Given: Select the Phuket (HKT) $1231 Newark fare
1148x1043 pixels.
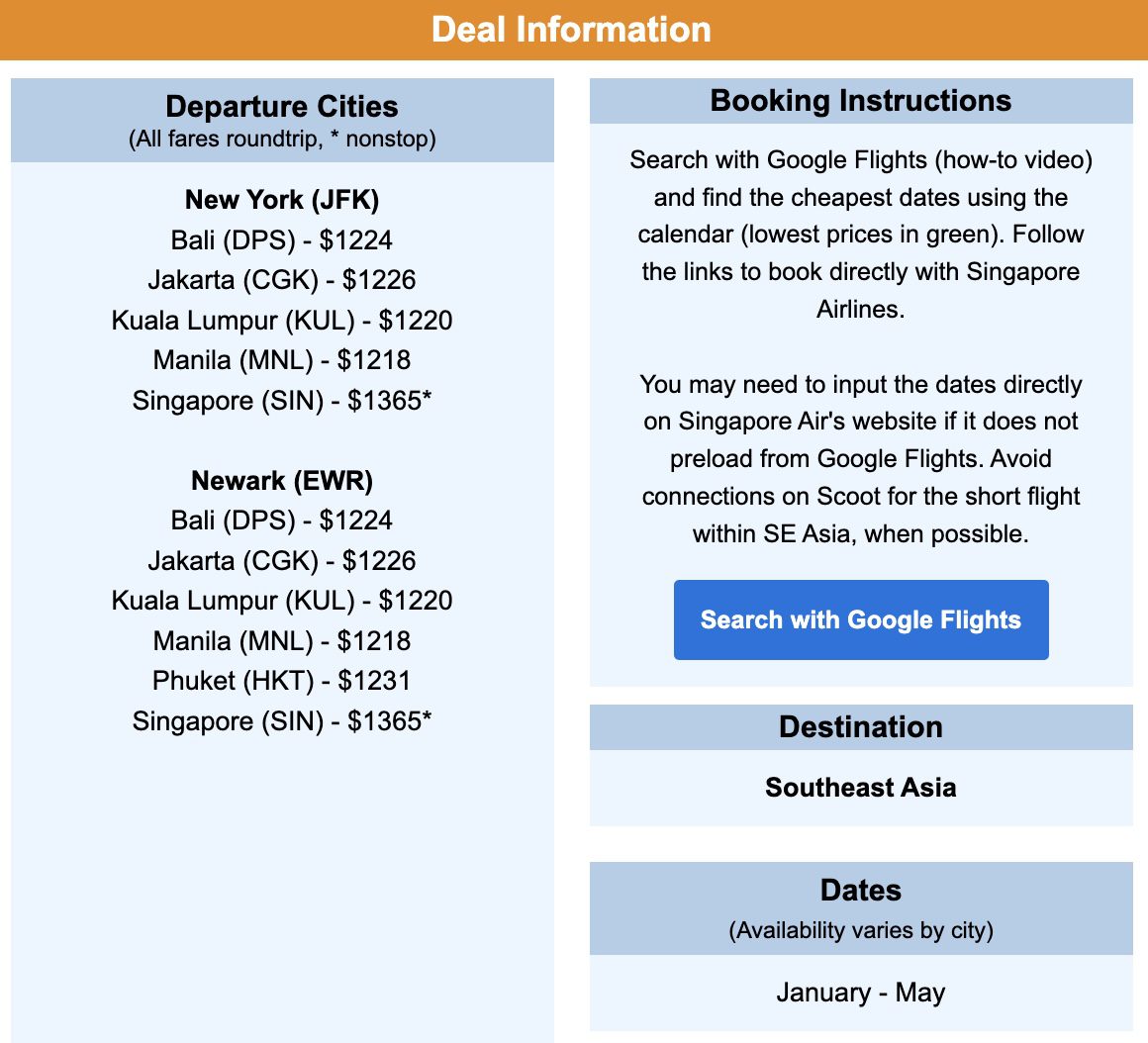Looking at the screenshot, I should tap(281, 681).
